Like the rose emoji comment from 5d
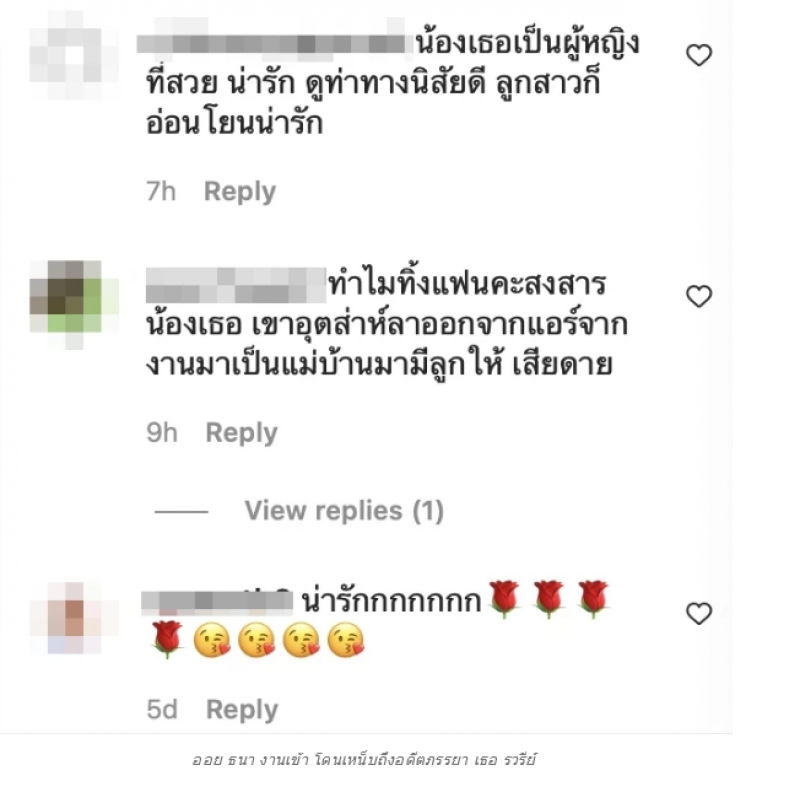The height and width of the screenshot is (792, 800). tap(698, 613)
